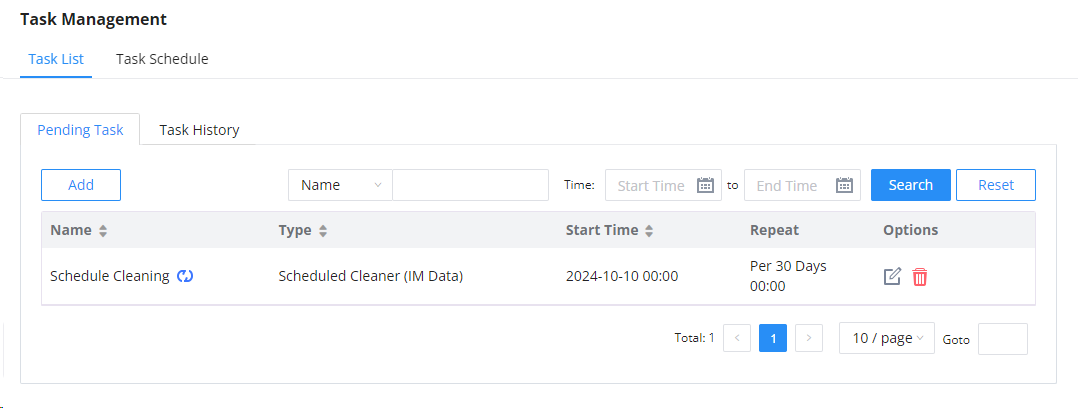The image size is (1078, 408).
Task: Reset the search filters
Action: tap(996, 185)
